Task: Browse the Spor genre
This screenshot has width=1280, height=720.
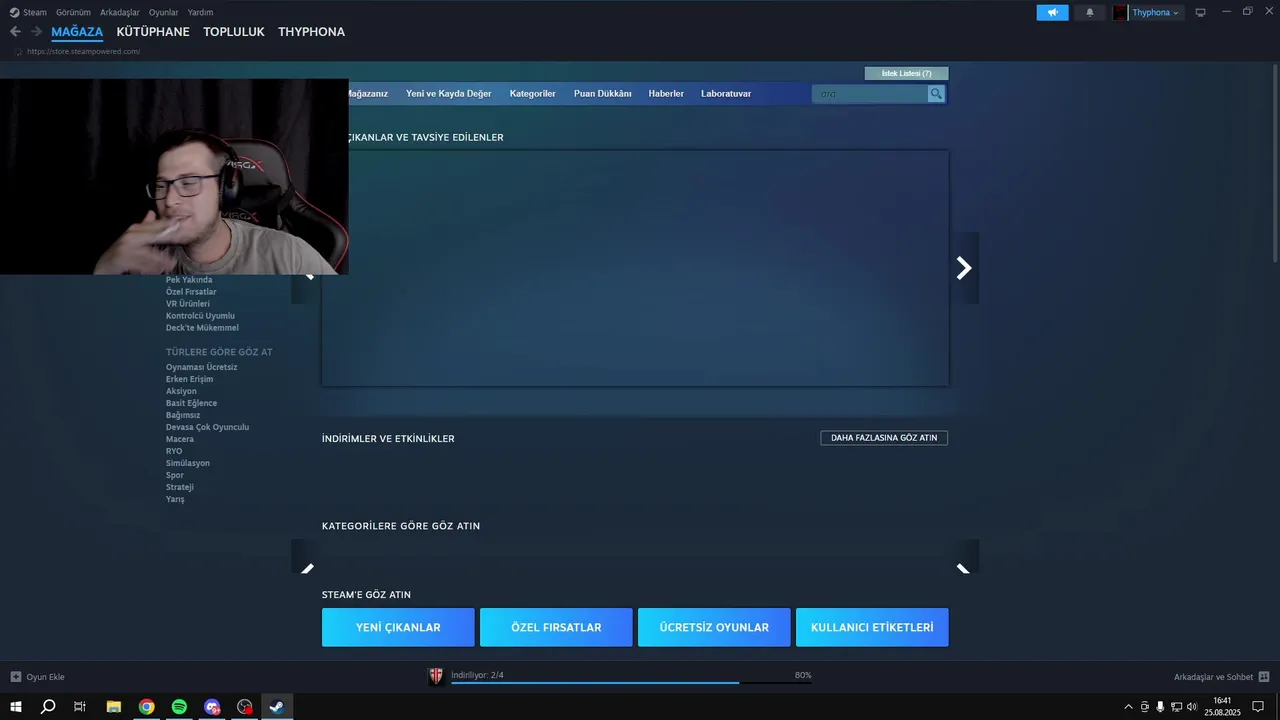Action: coord(175,475)
